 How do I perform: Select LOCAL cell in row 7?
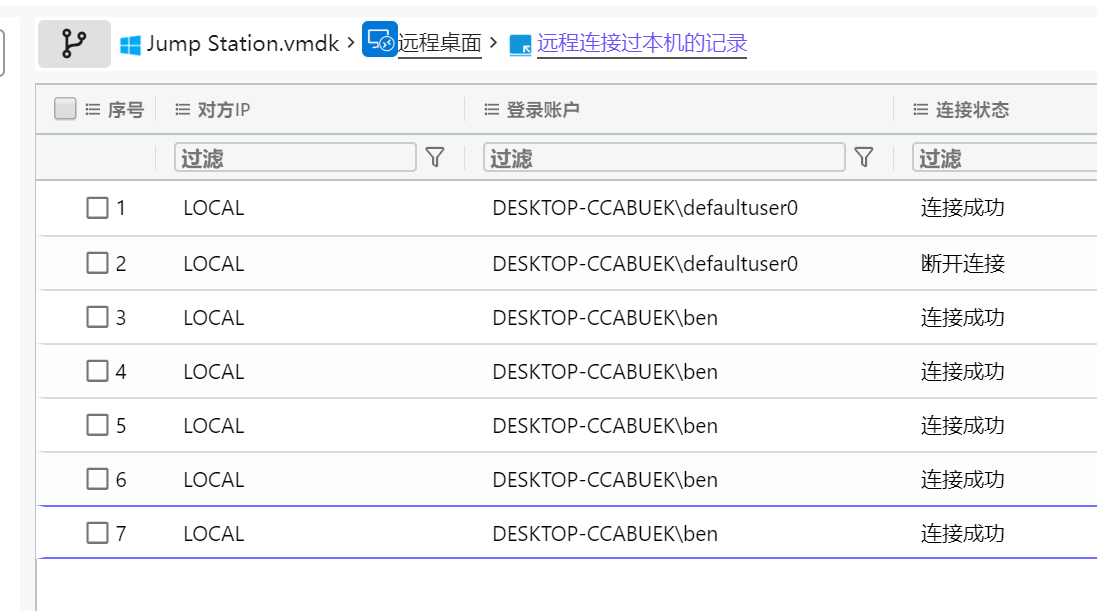[214, 534]
